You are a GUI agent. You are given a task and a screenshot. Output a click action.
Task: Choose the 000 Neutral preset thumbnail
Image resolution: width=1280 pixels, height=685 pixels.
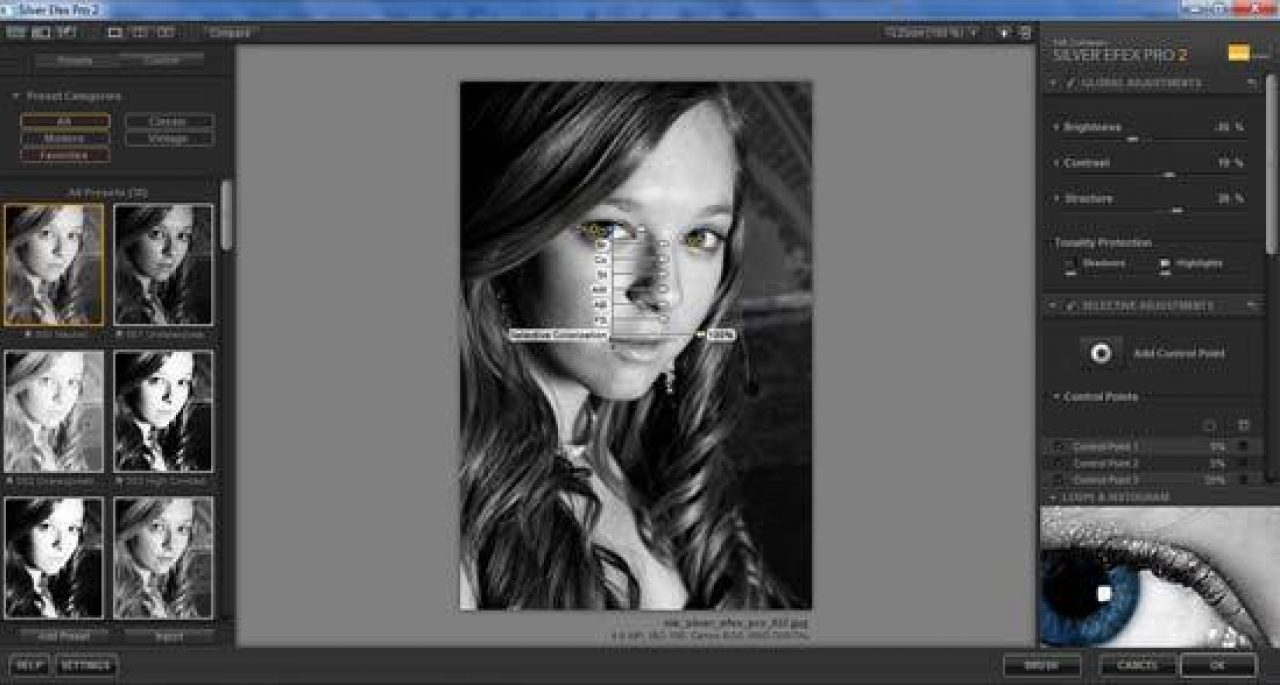coord(54,264)
